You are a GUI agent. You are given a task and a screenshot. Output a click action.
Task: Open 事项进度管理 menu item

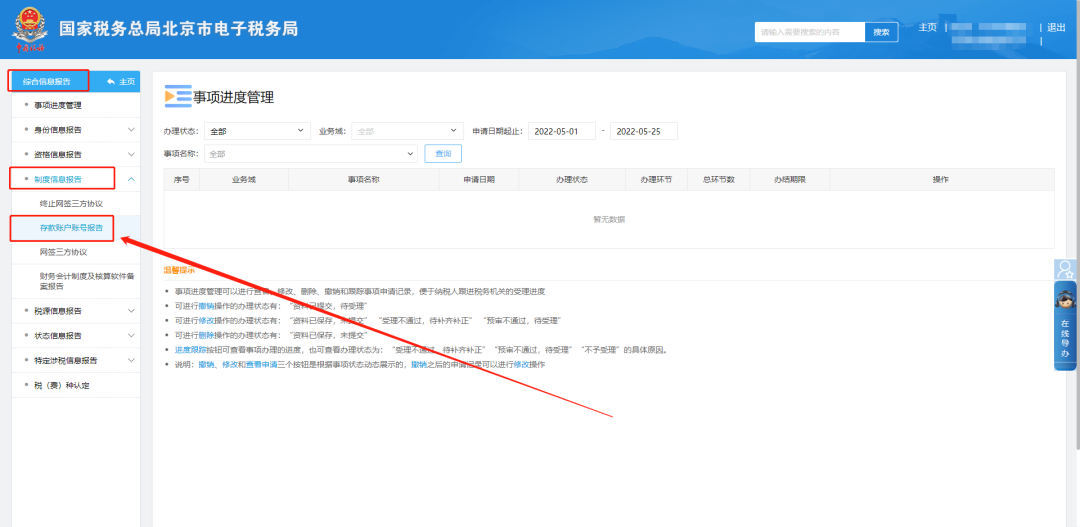pyautogui.click(x=58, y=105)
